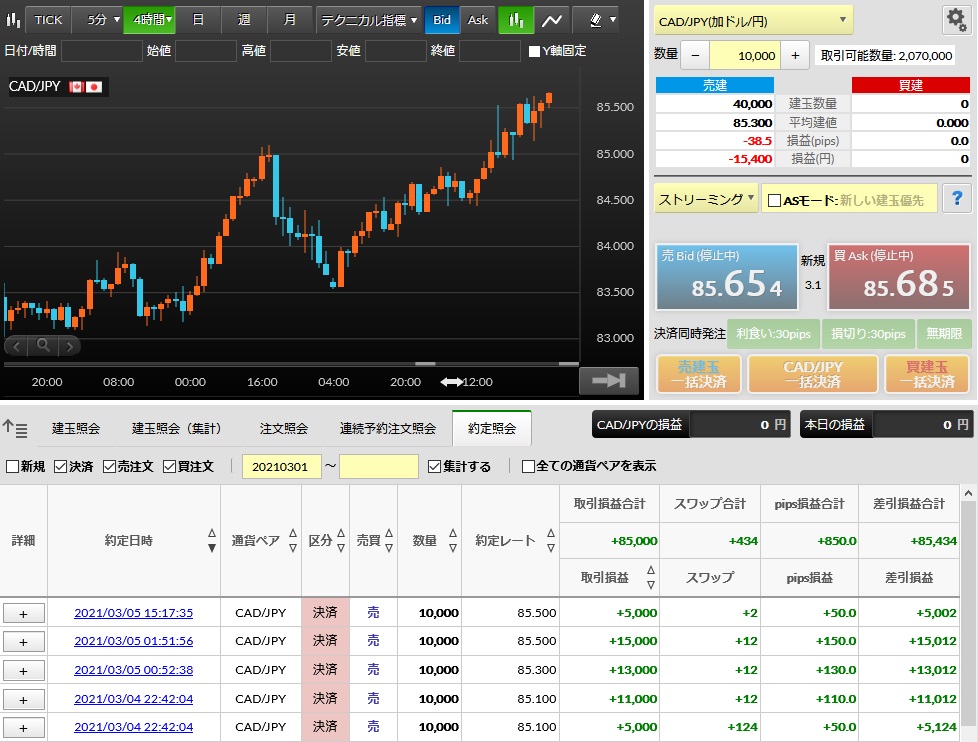Open the drawing pencil tool dropdown
Screen dimensions: 978x742
click(x=603, y=20)
